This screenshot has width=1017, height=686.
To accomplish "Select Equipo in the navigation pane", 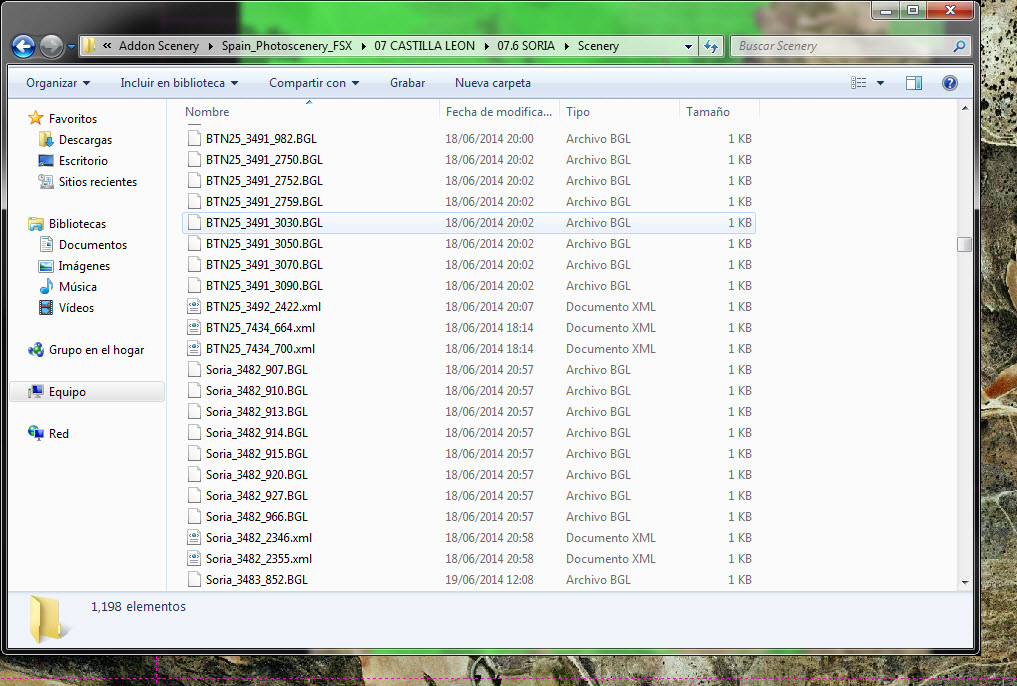I will [67, 392].
